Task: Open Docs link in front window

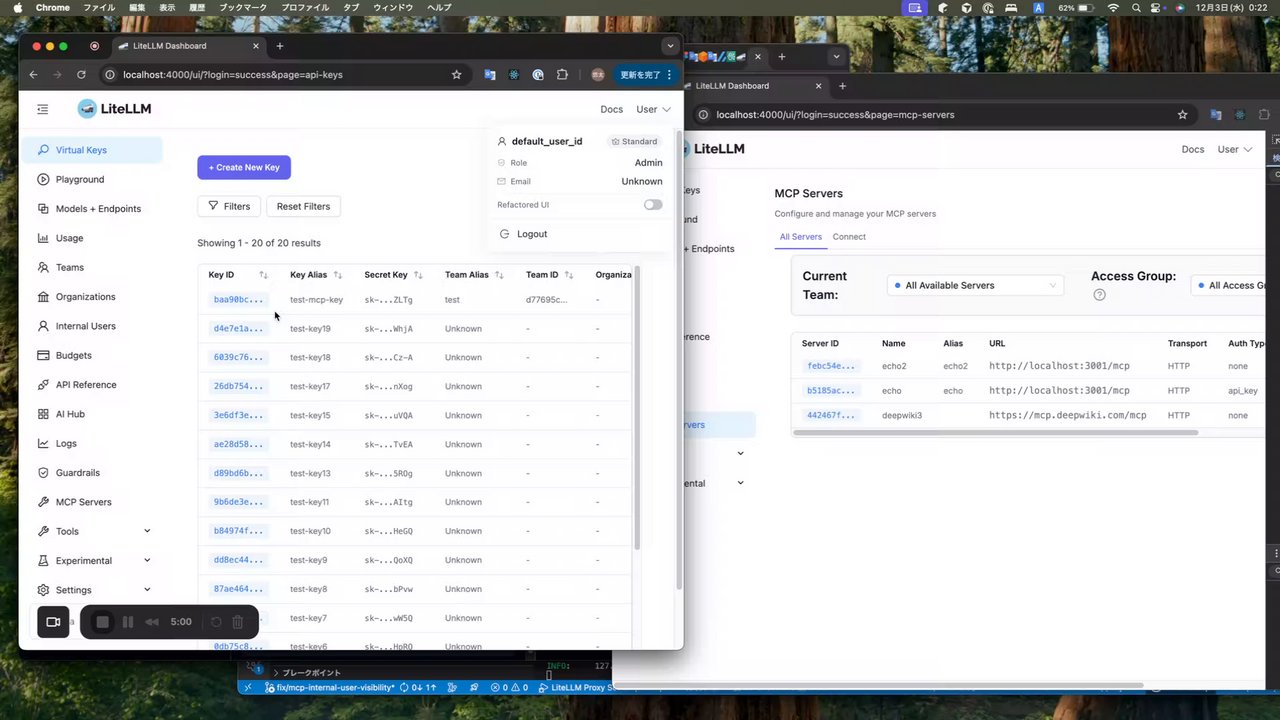Action: (x=611, y=109)
